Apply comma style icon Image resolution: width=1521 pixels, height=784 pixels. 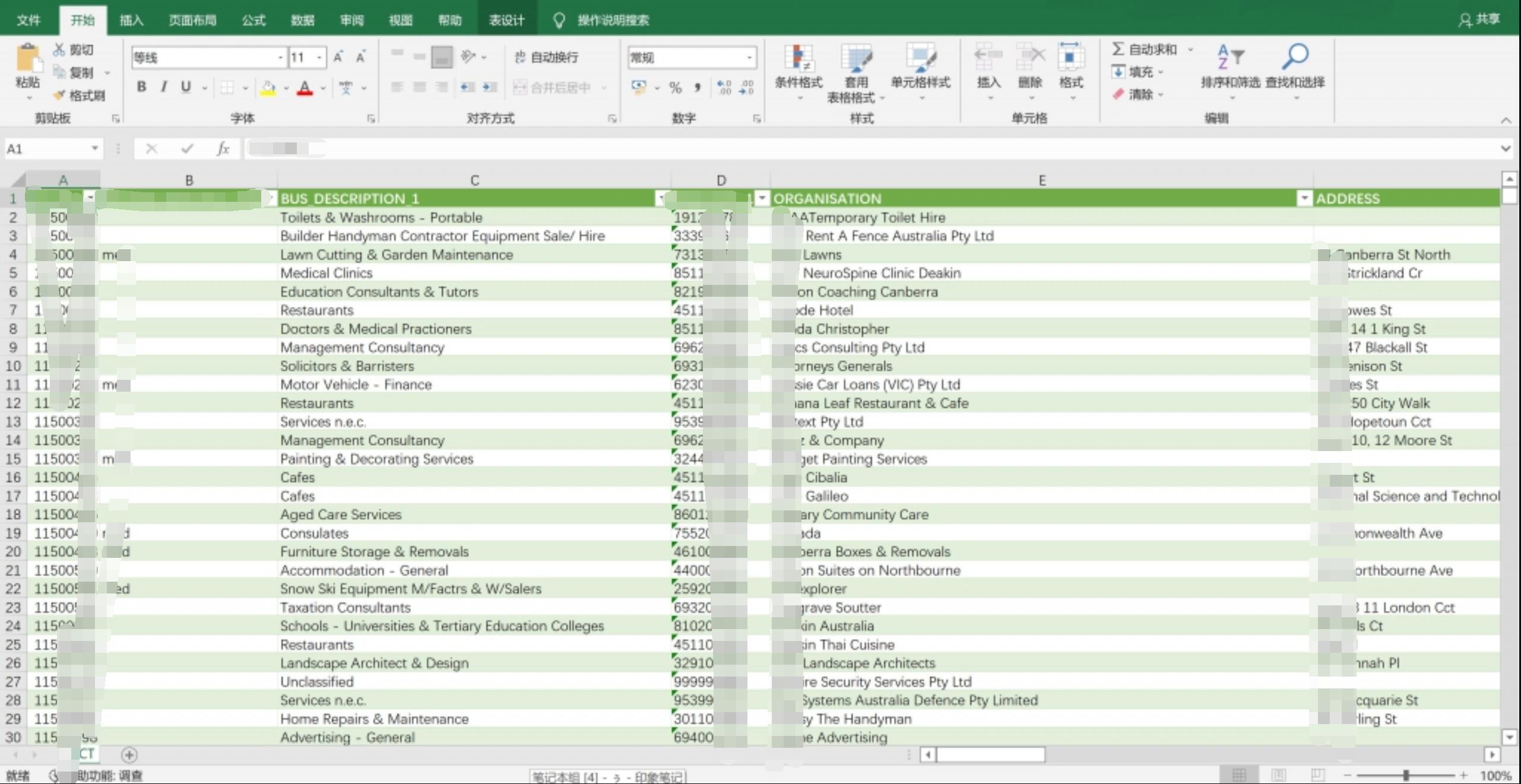click(x=698, y=88)
